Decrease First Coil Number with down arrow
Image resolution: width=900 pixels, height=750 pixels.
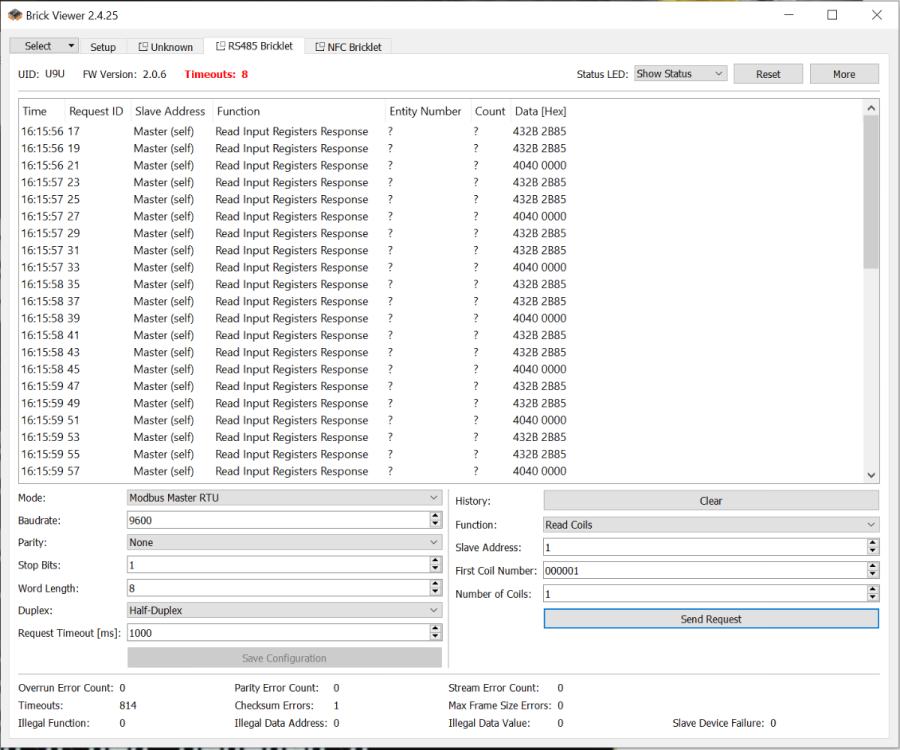[872, 574]
